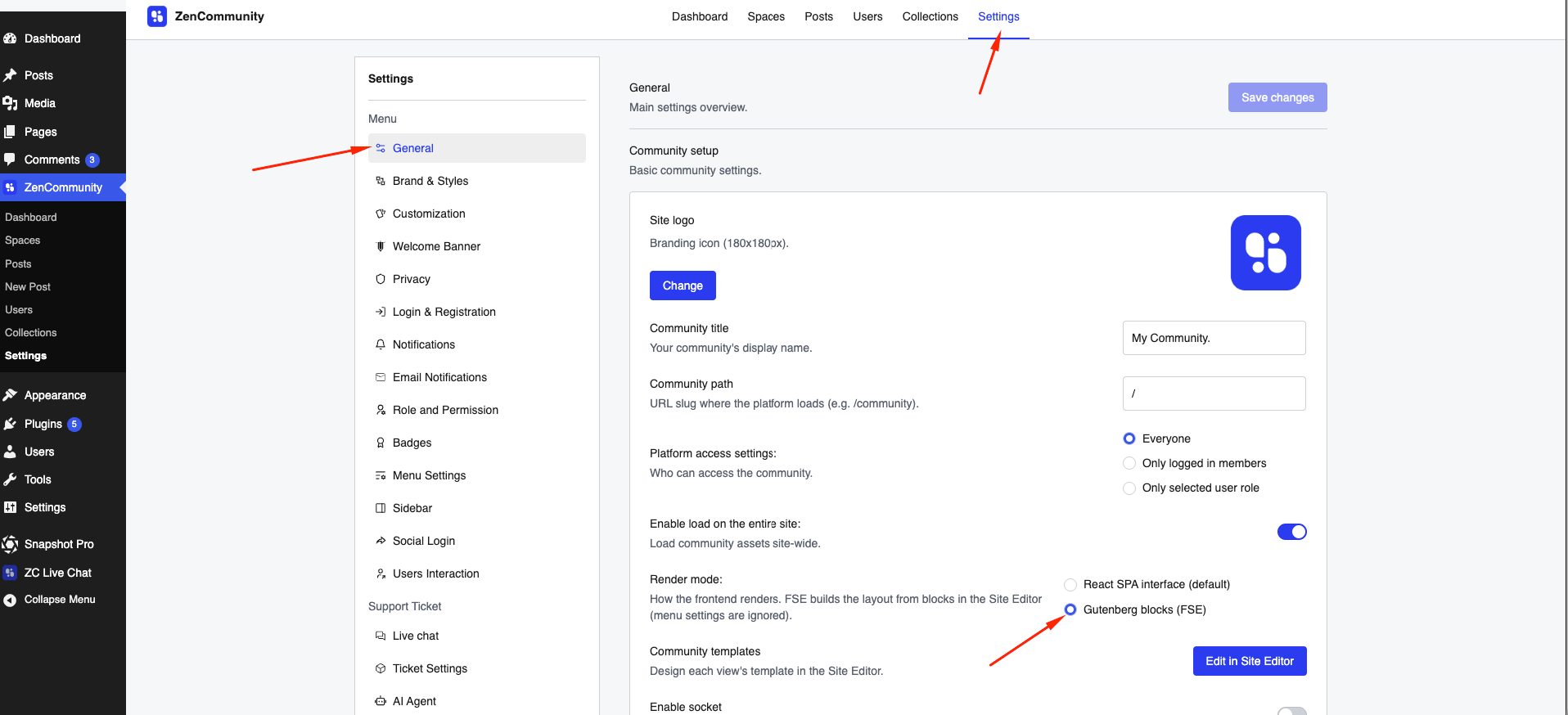Image resolution: width=1568 pixels, height=715 pixels.
Task: Click the site logo preview image
Action: click(x=1266, y=253)
